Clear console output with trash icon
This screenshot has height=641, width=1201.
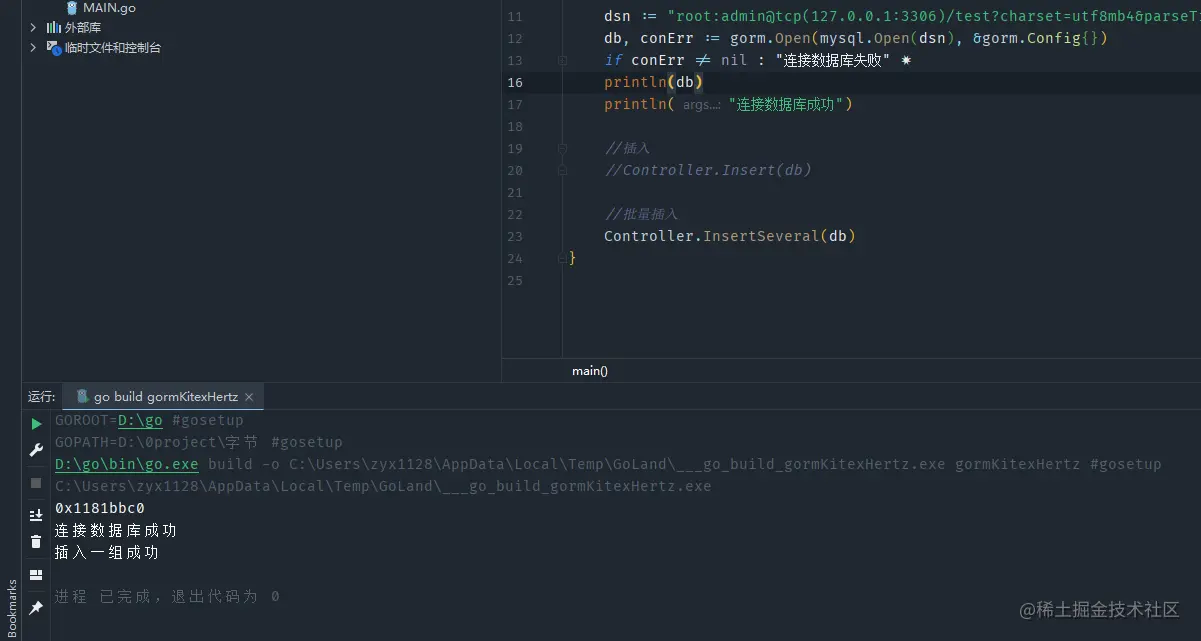coord(36,541)
